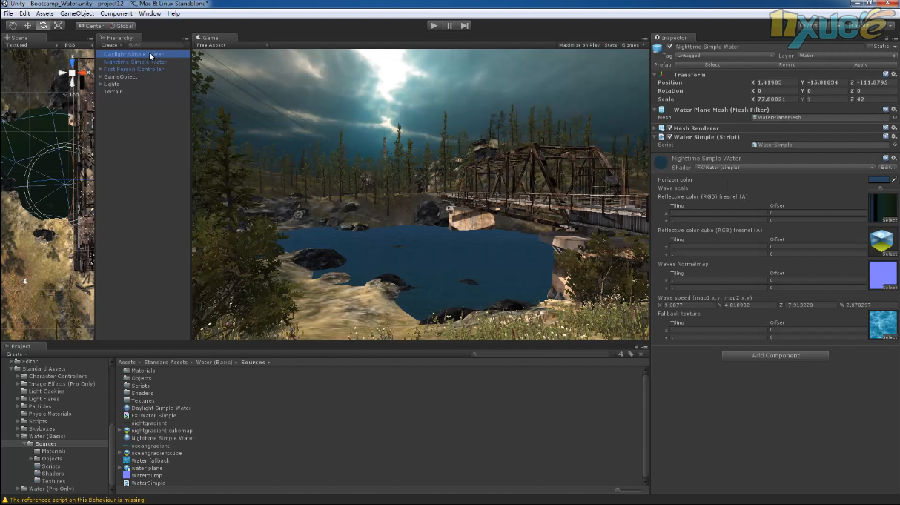Switch to the Inspector tab

pyautogui.click(x=672, y=38)
